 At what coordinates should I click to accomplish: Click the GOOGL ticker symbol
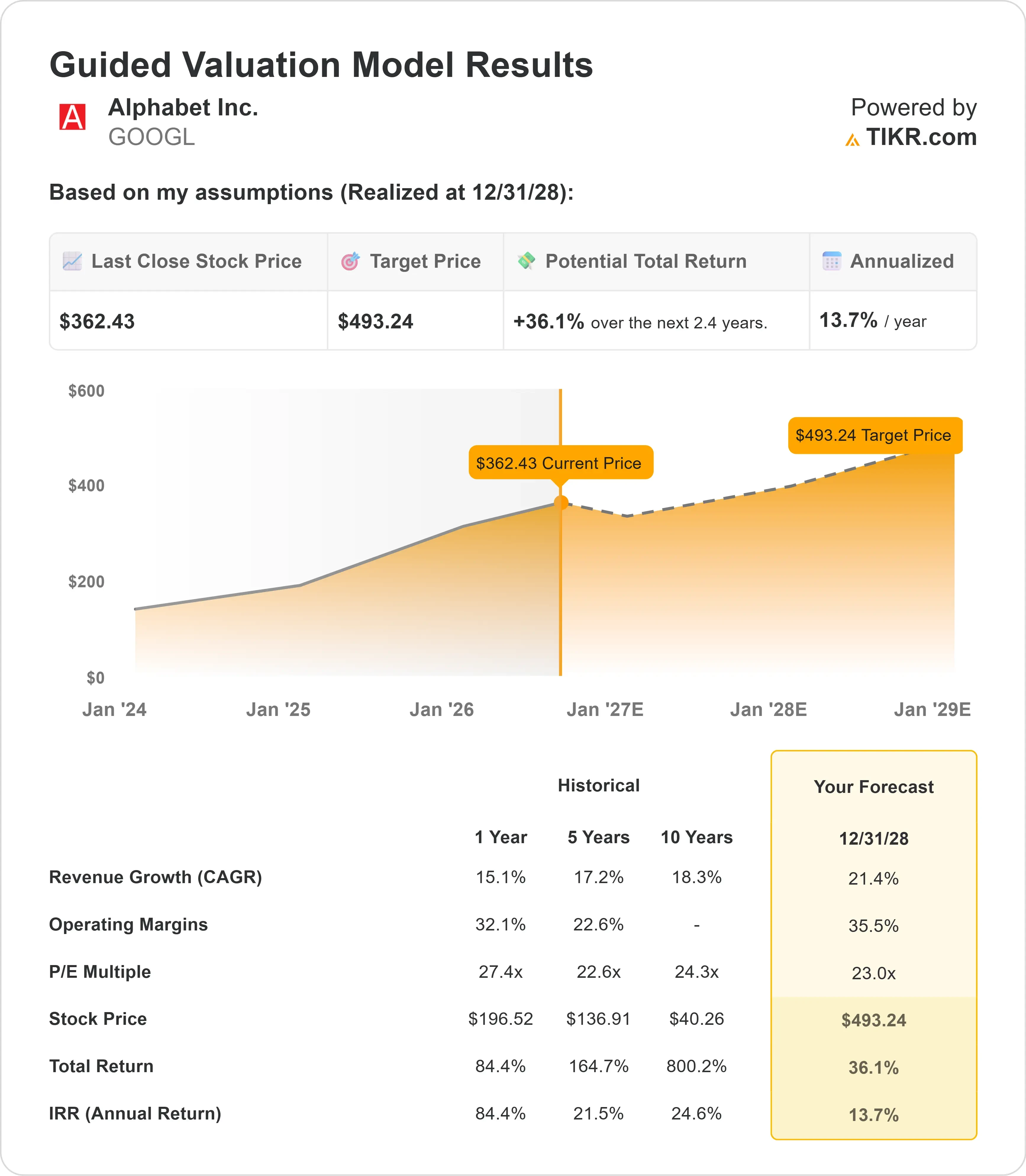(x=152, y=137)
